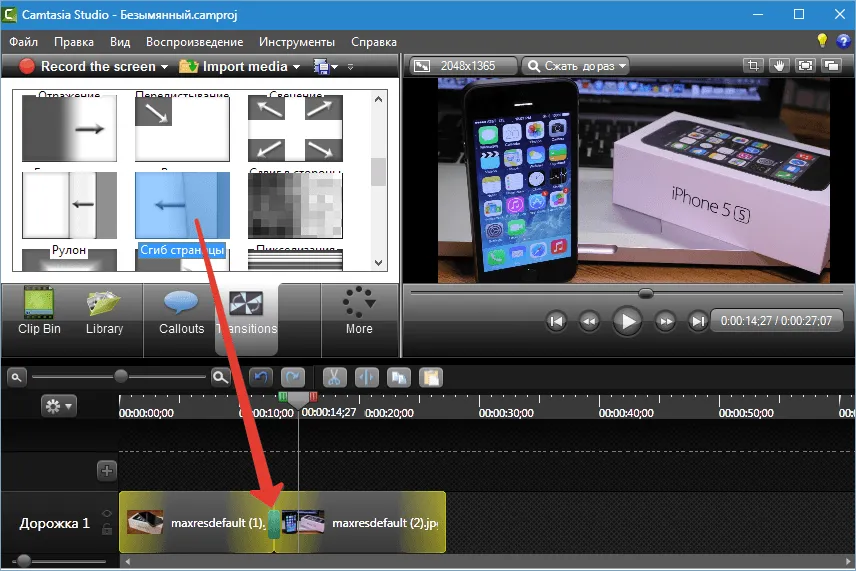Jump to previous clip in preview
This screenshot has height=571, width=856.
pos(556,322)
